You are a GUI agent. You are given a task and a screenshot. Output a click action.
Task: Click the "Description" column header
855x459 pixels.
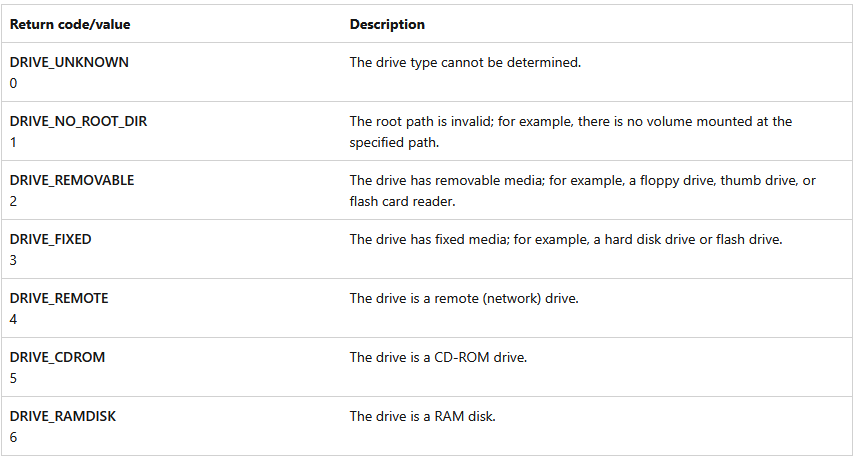pyautogui.click(x=387, y=24)
